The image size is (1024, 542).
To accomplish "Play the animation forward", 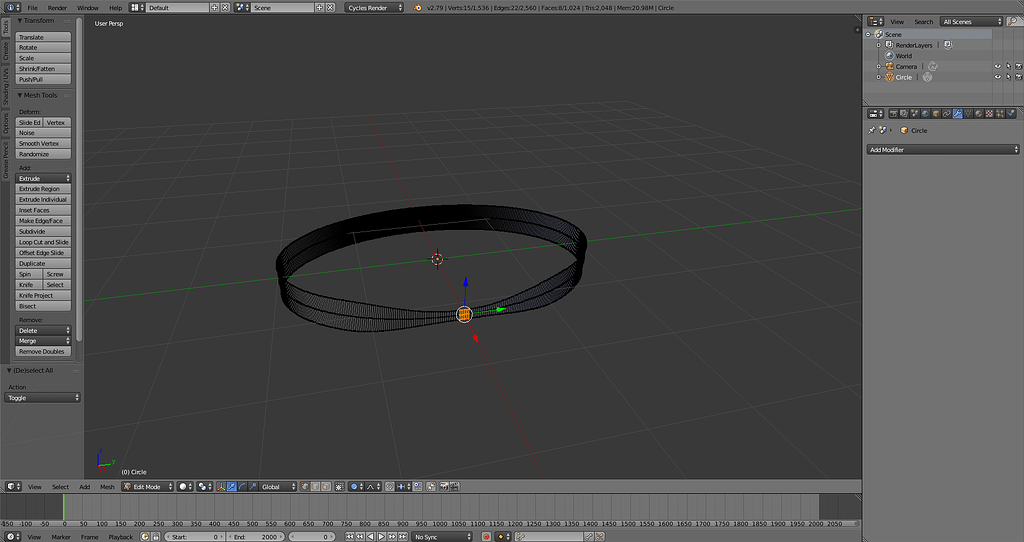I will click(x=381, y=537).
